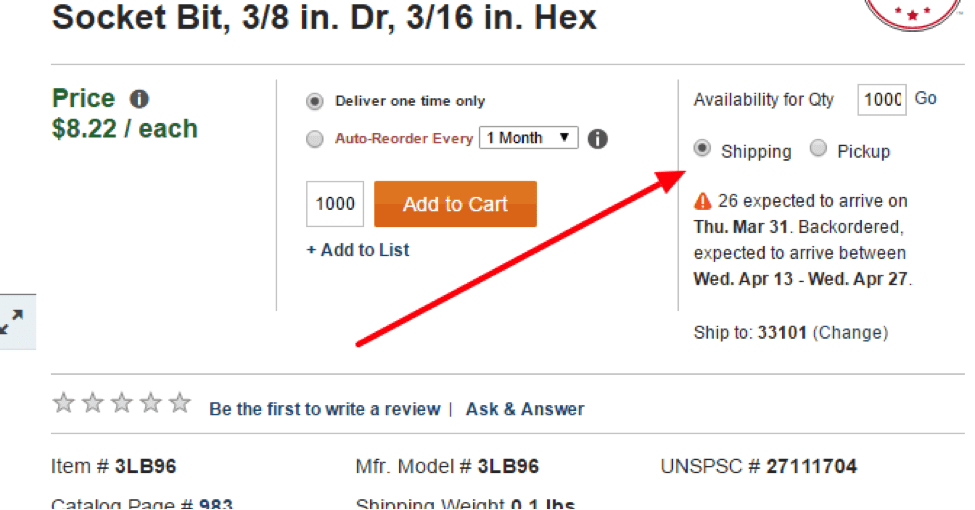
Task: Click the Add to Cart button
Action: [x=455, y=204]
